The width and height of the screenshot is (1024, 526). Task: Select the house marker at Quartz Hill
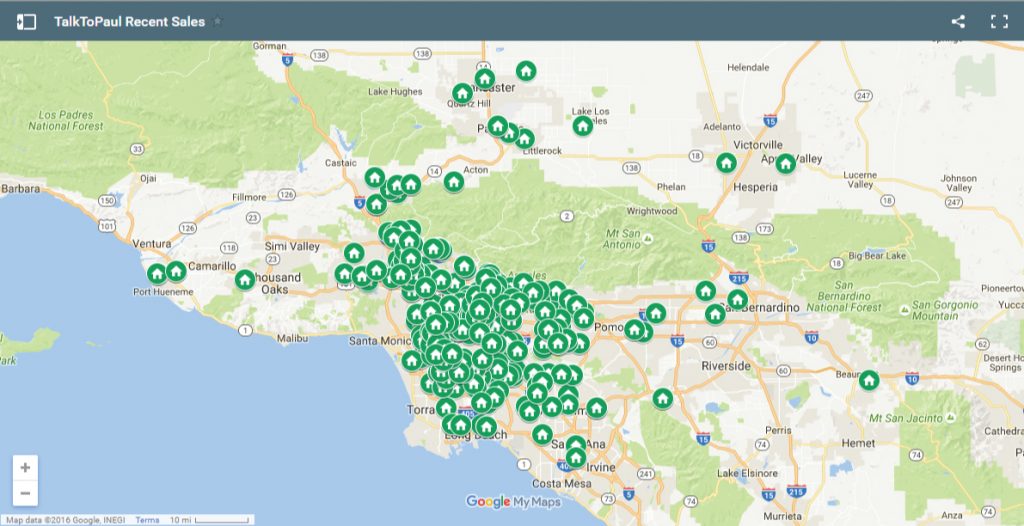[x=462, y=93]
